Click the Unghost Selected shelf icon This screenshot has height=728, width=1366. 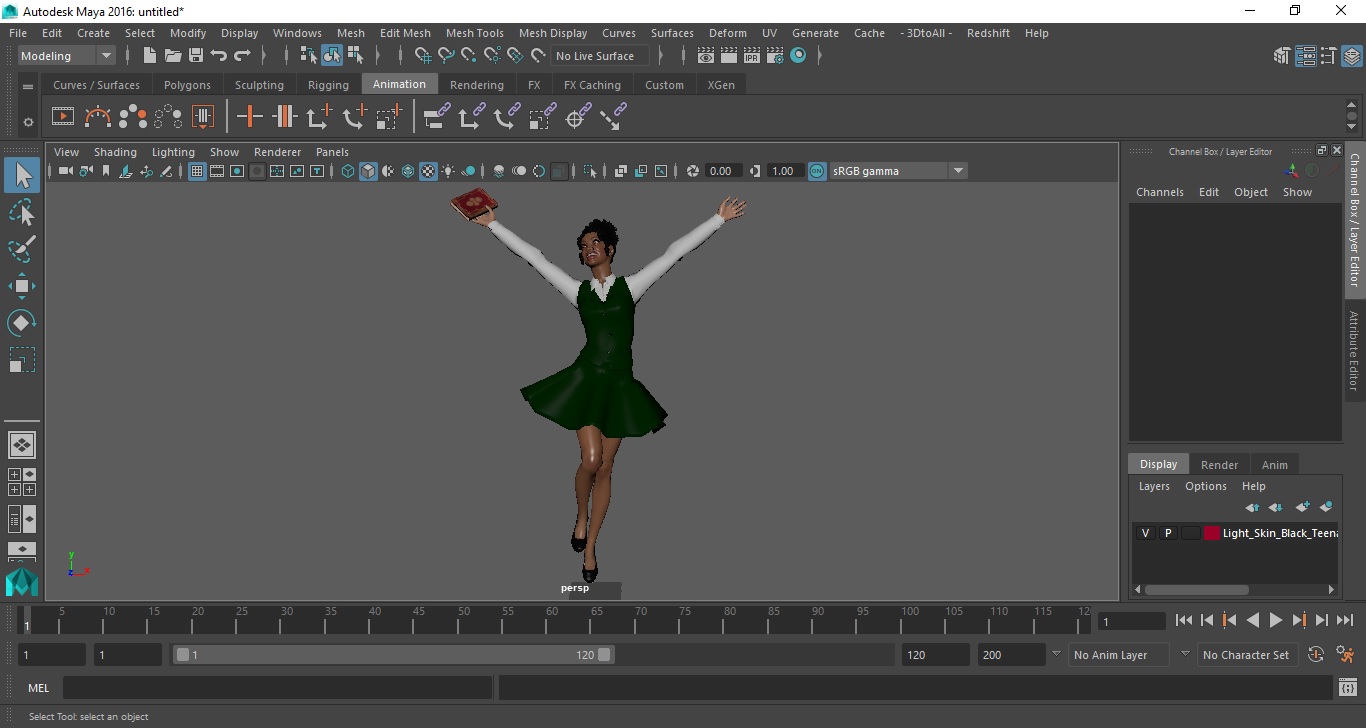pos(168,117)
